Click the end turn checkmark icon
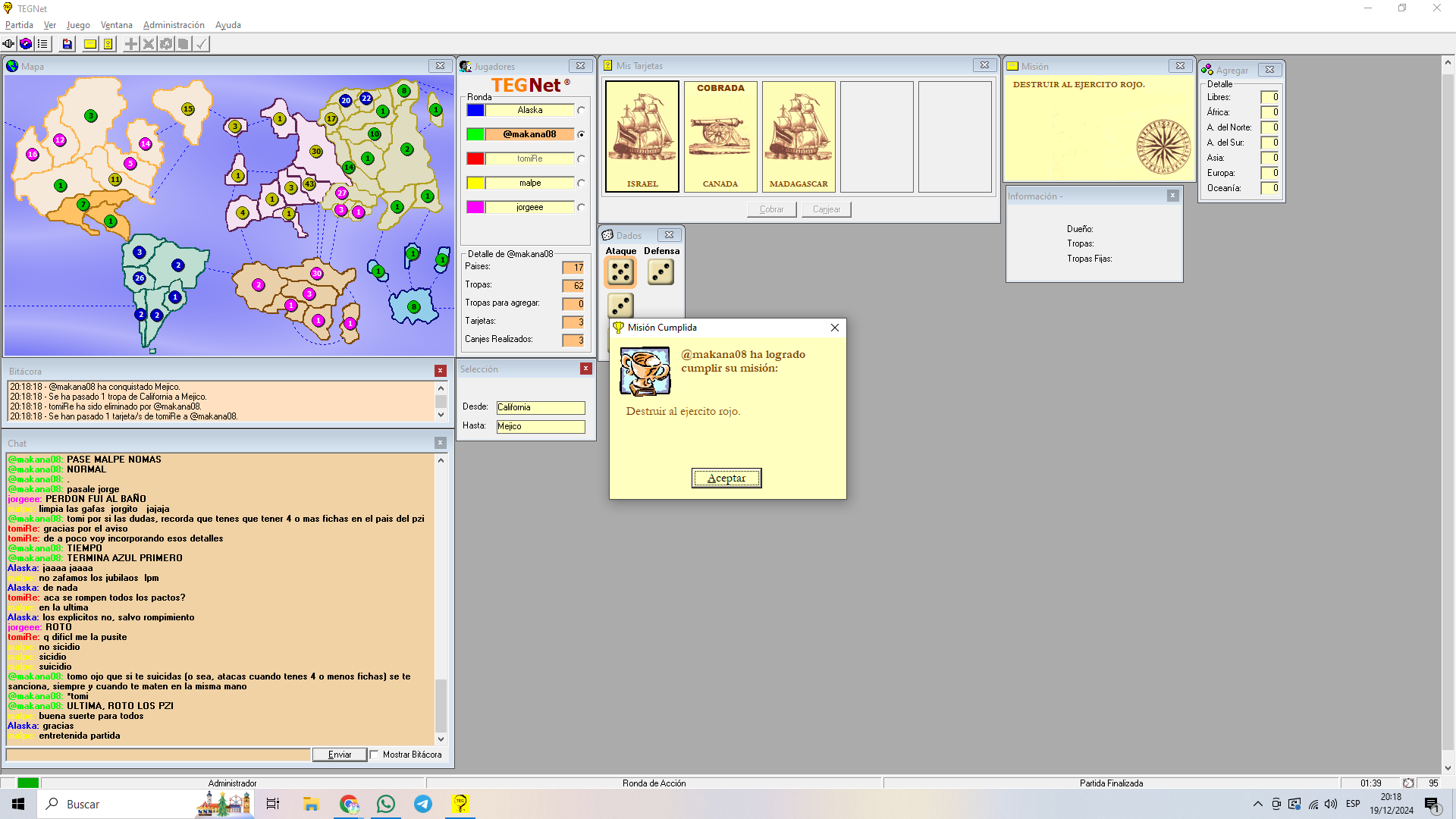Screen dimensions: 1456x819 (x=201, y=44)
